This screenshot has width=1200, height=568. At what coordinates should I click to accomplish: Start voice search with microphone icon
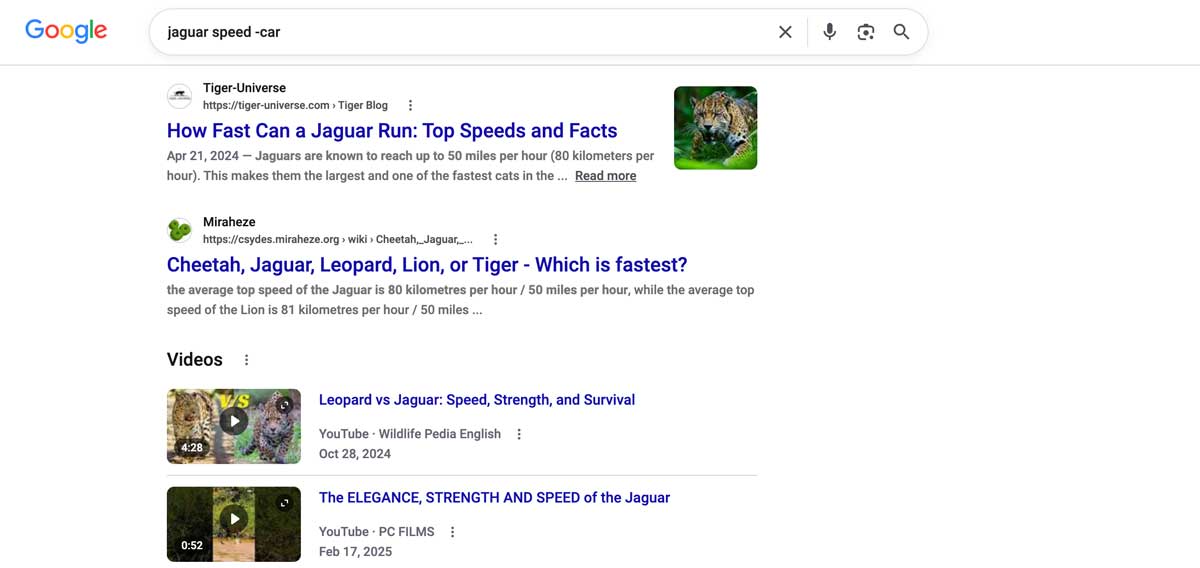829,32
